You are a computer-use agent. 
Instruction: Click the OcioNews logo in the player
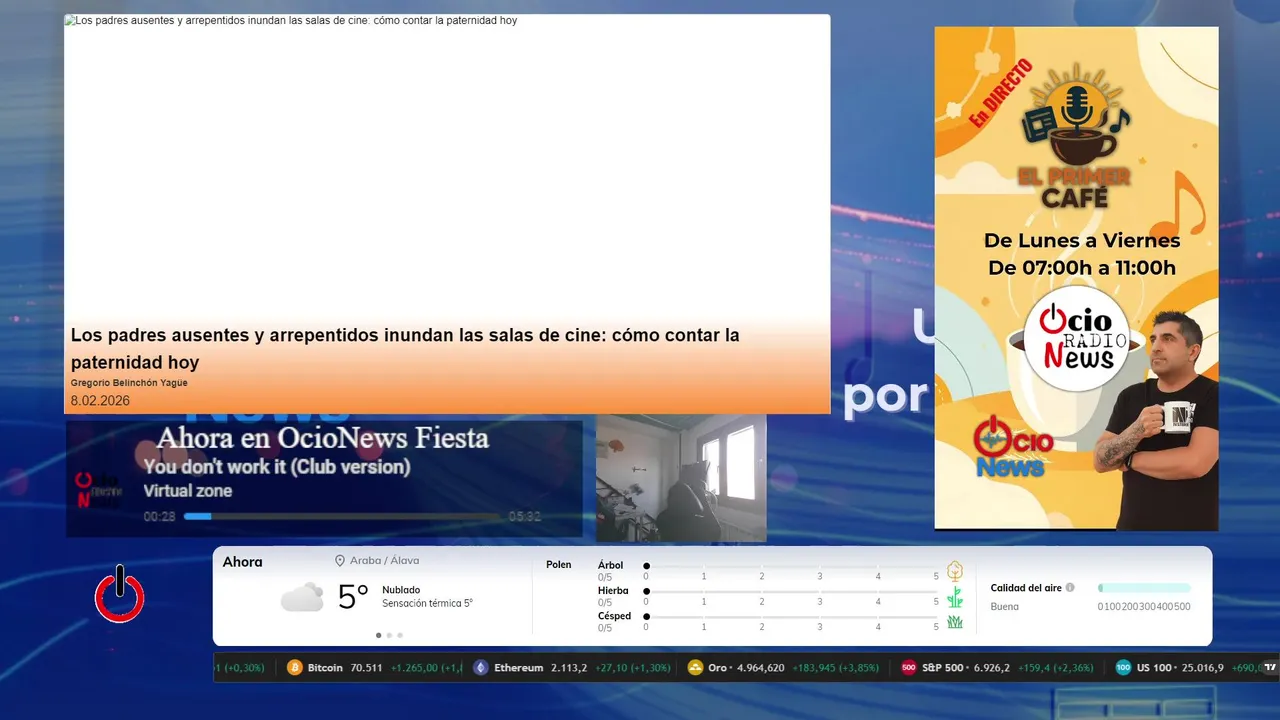[x=100, y=490]
